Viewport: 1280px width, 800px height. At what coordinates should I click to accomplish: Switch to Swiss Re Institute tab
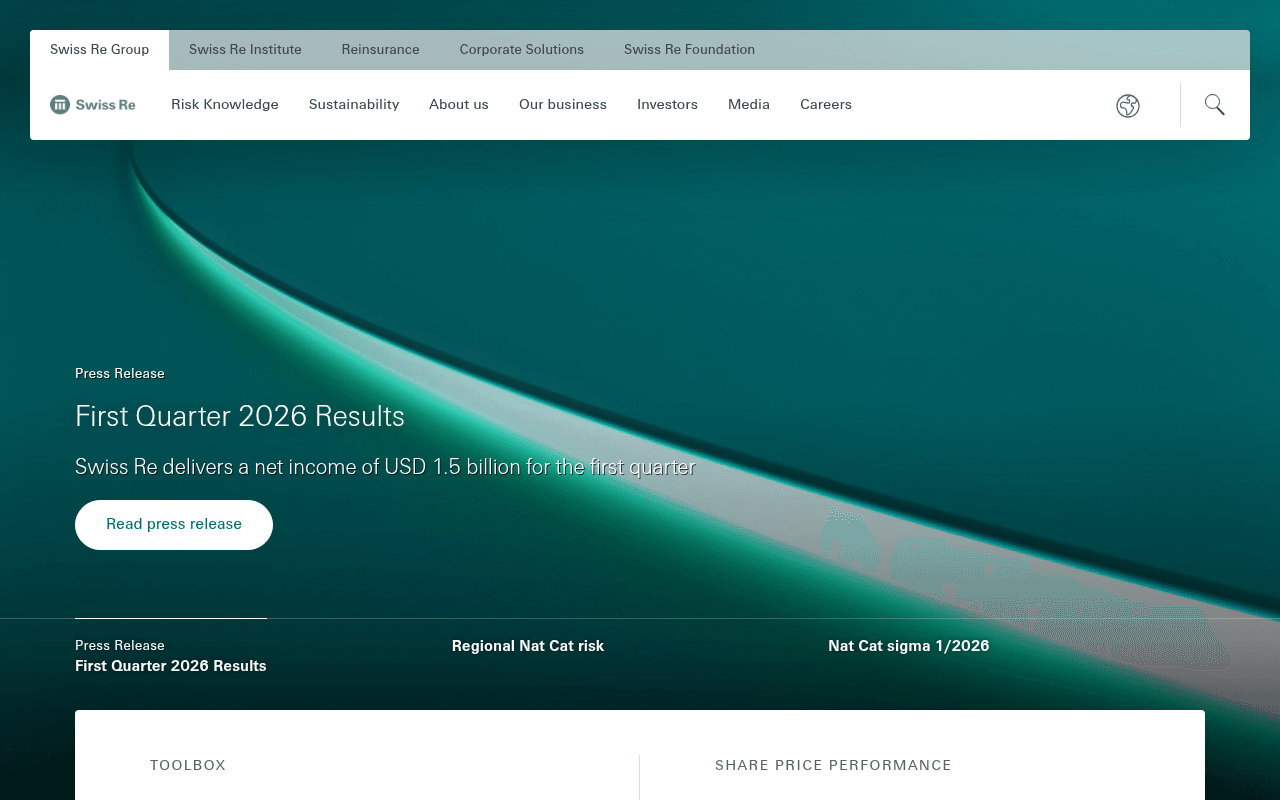click(x=245, y=50)
